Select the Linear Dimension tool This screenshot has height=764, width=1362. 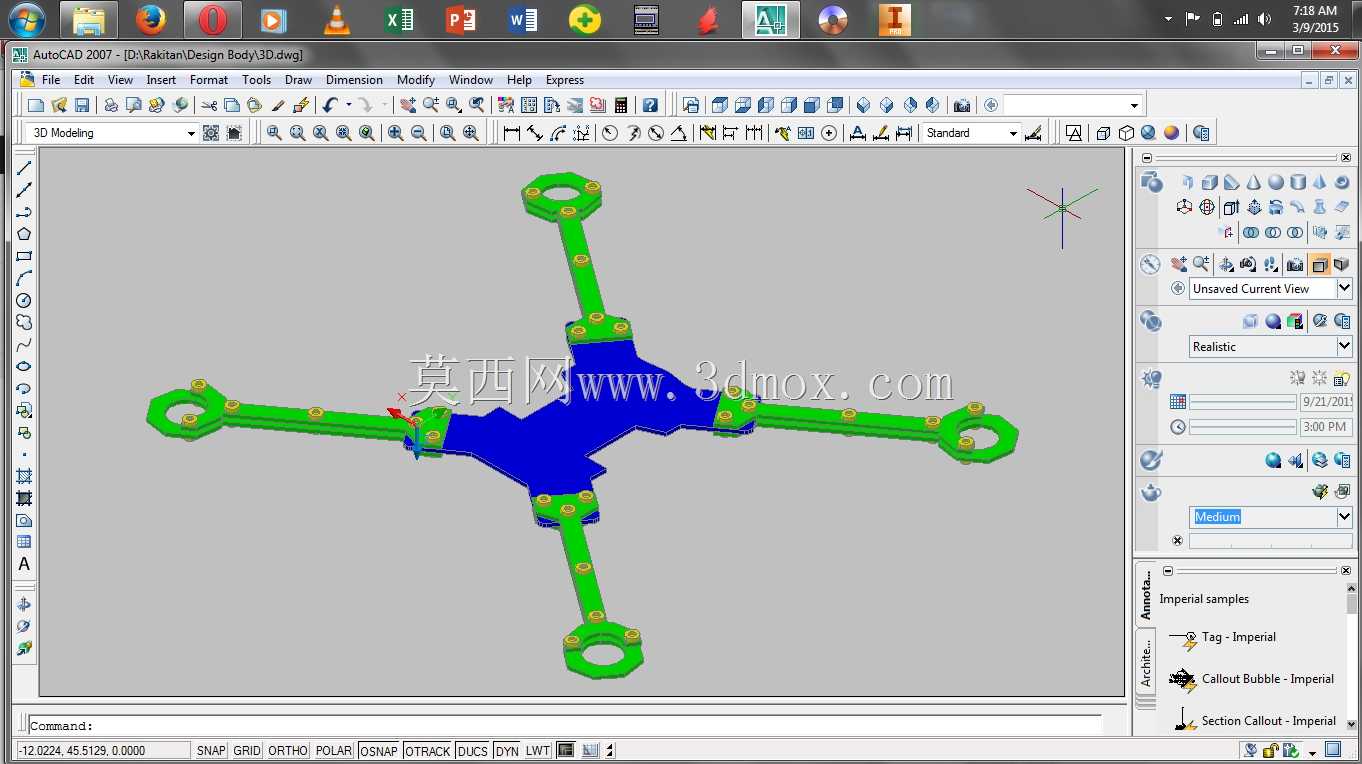(512, 133)
